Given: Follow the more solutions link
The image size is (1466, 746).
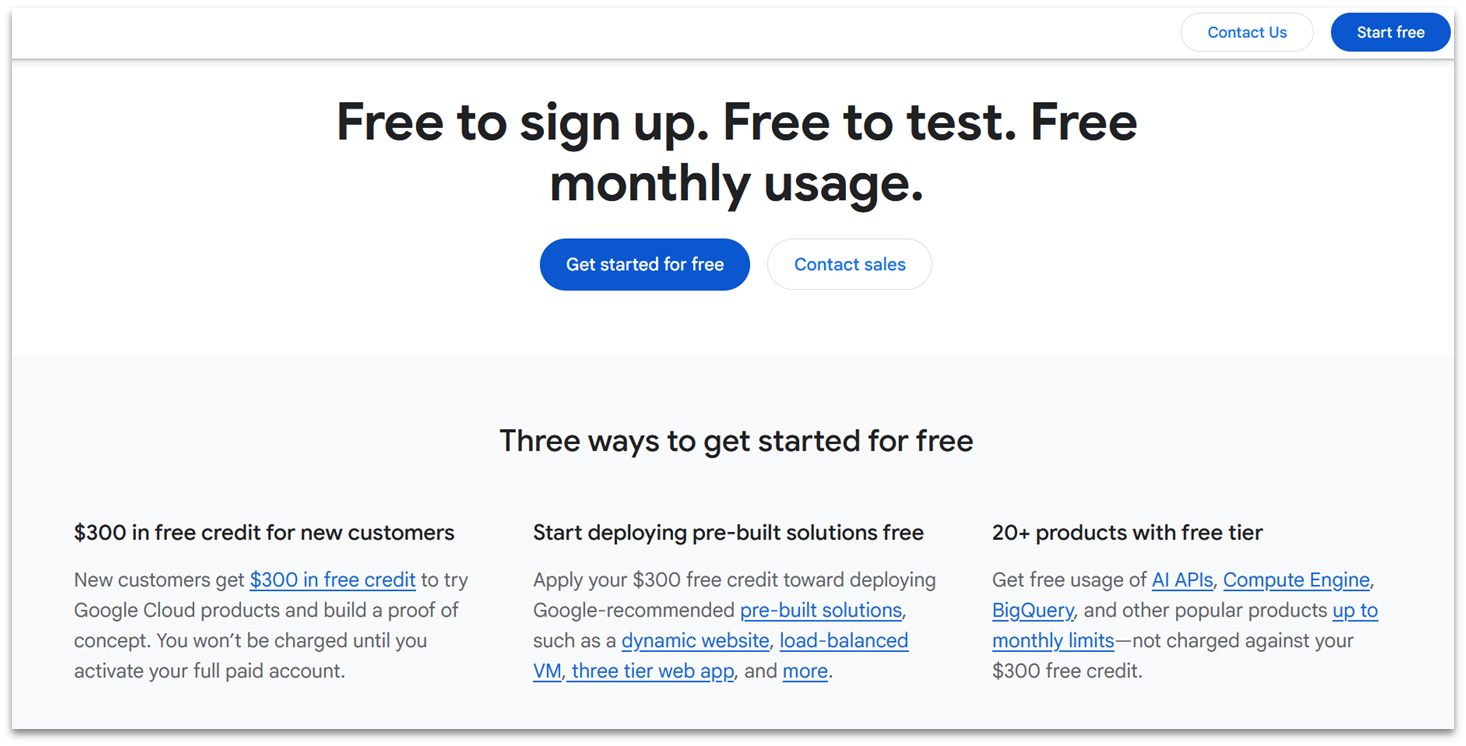Looking at the screenshot, I should (805, 671).
